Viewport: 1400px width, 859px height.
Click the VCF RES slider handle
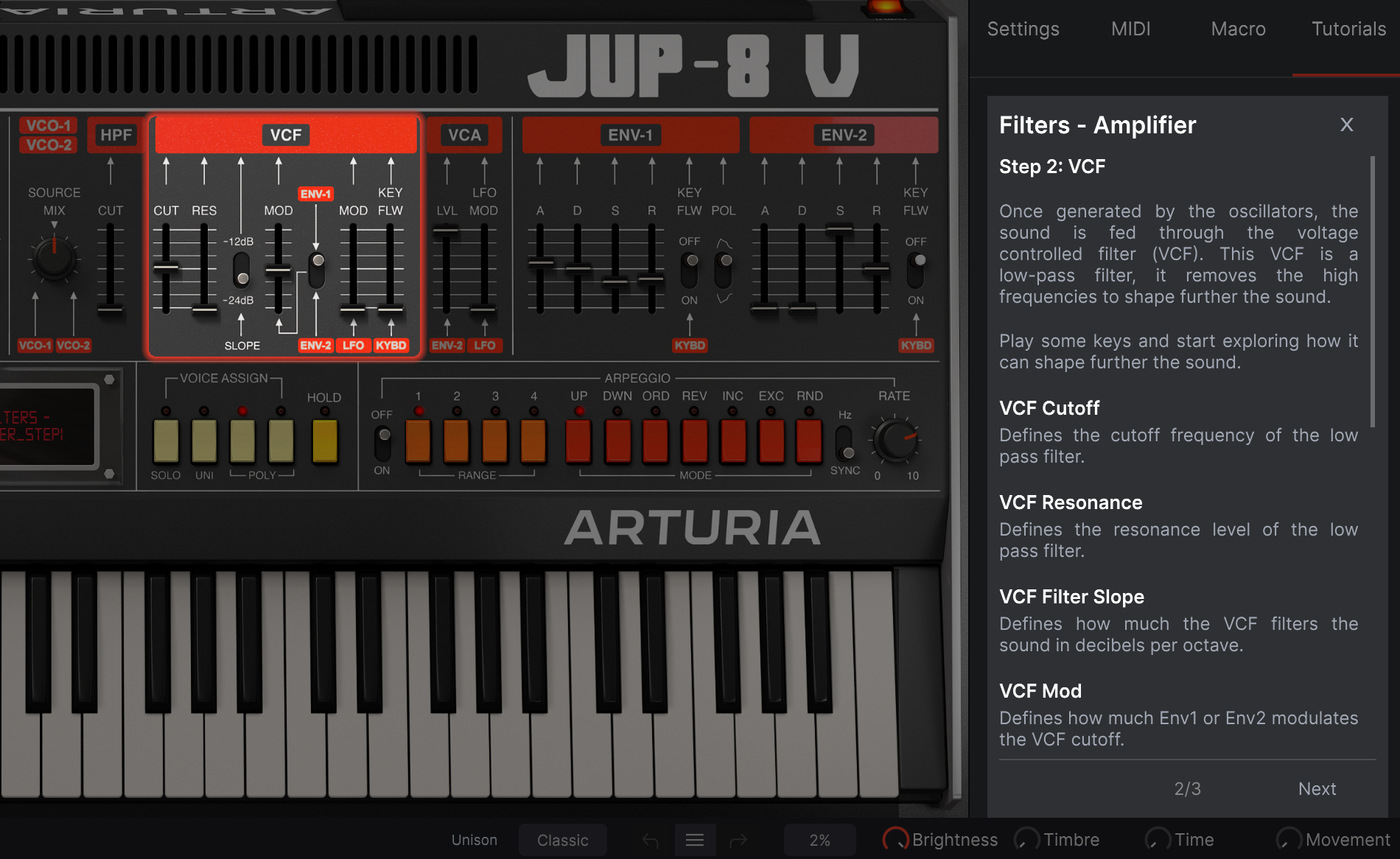tap(204, 309)
